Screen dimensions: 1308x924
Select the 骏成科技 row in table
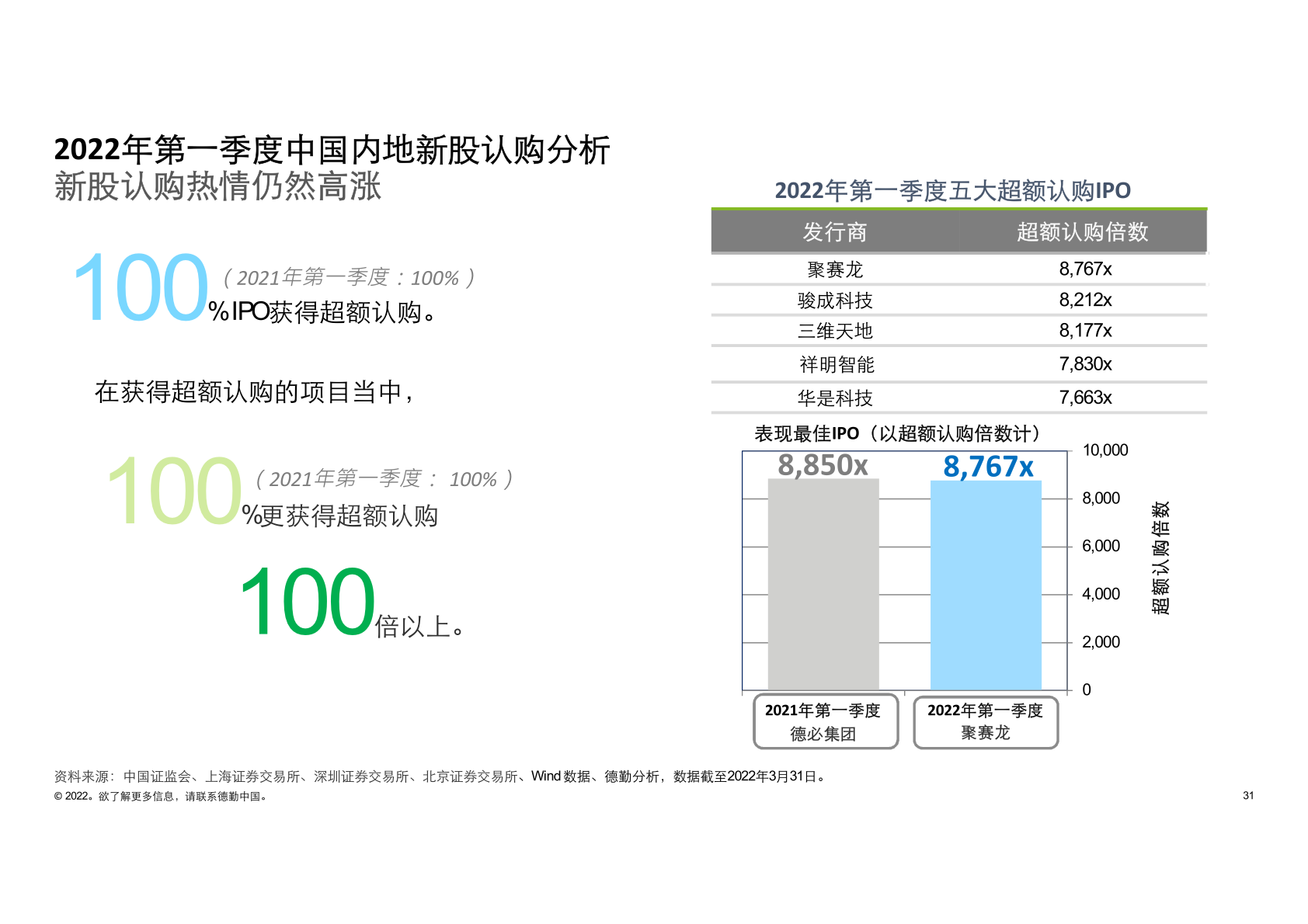point(835,300)
